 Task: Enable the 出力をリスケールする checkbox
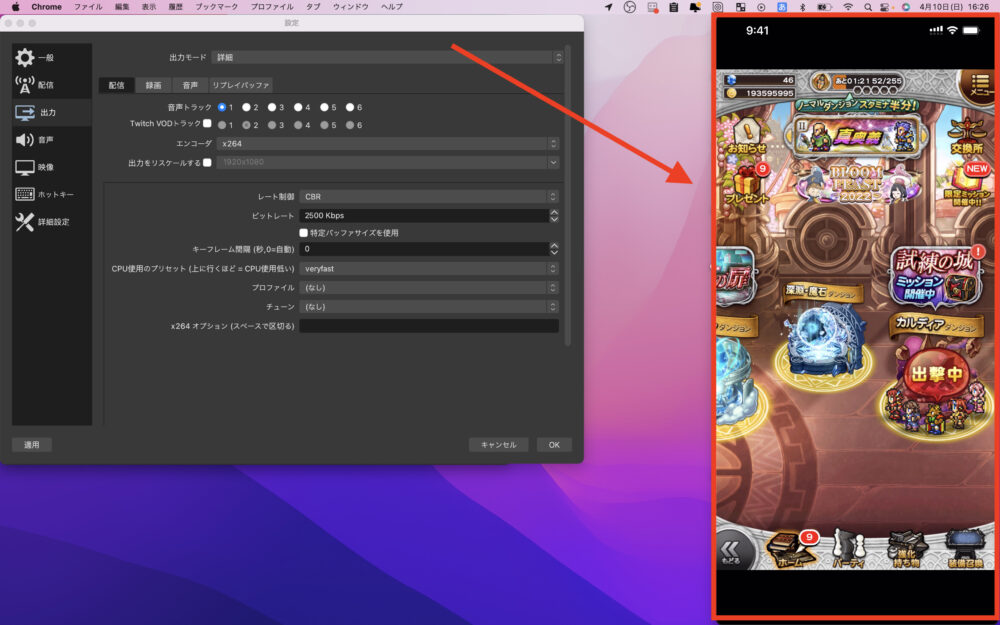(x=207, y=163)
